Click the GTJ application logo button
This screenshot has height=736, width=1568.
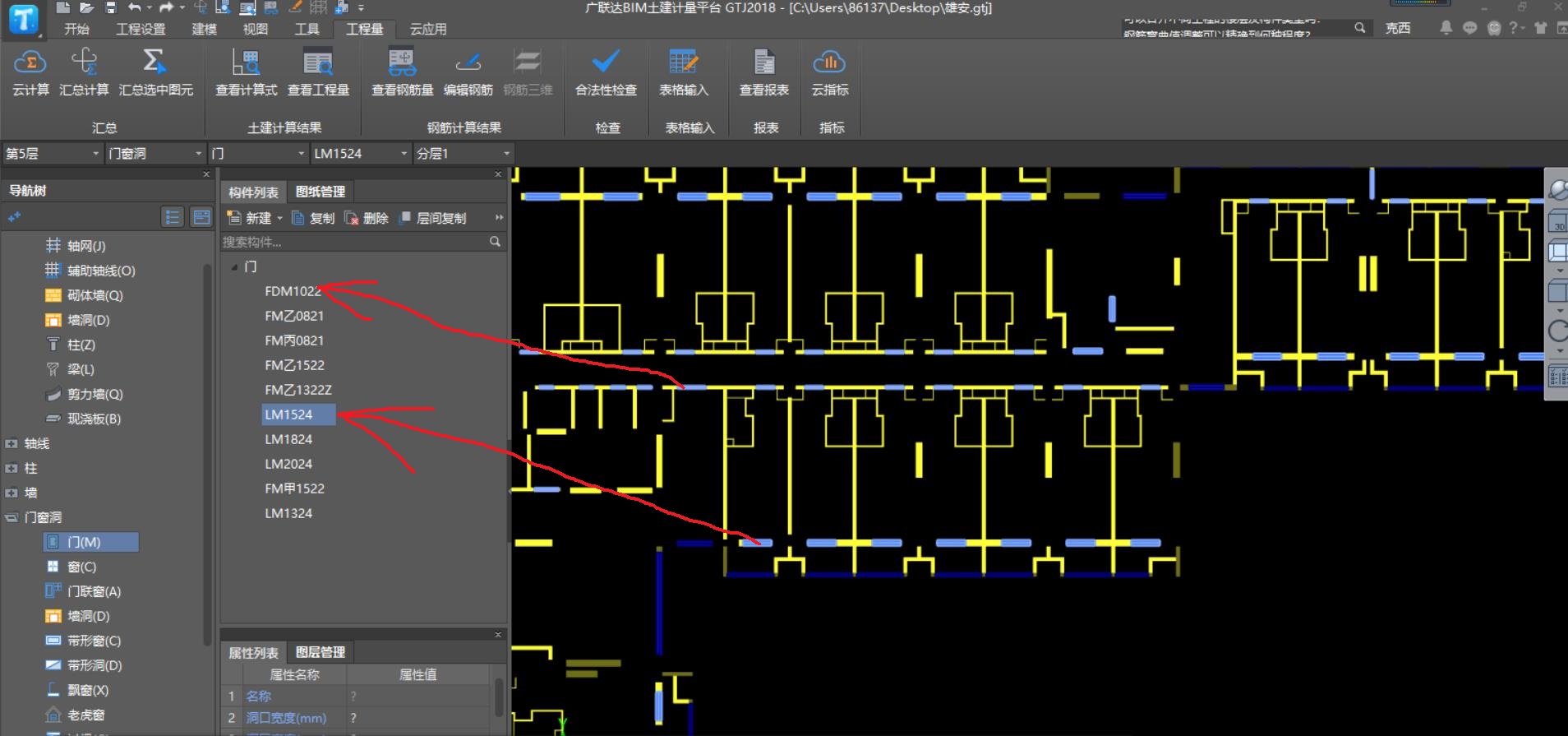point(23,19)
